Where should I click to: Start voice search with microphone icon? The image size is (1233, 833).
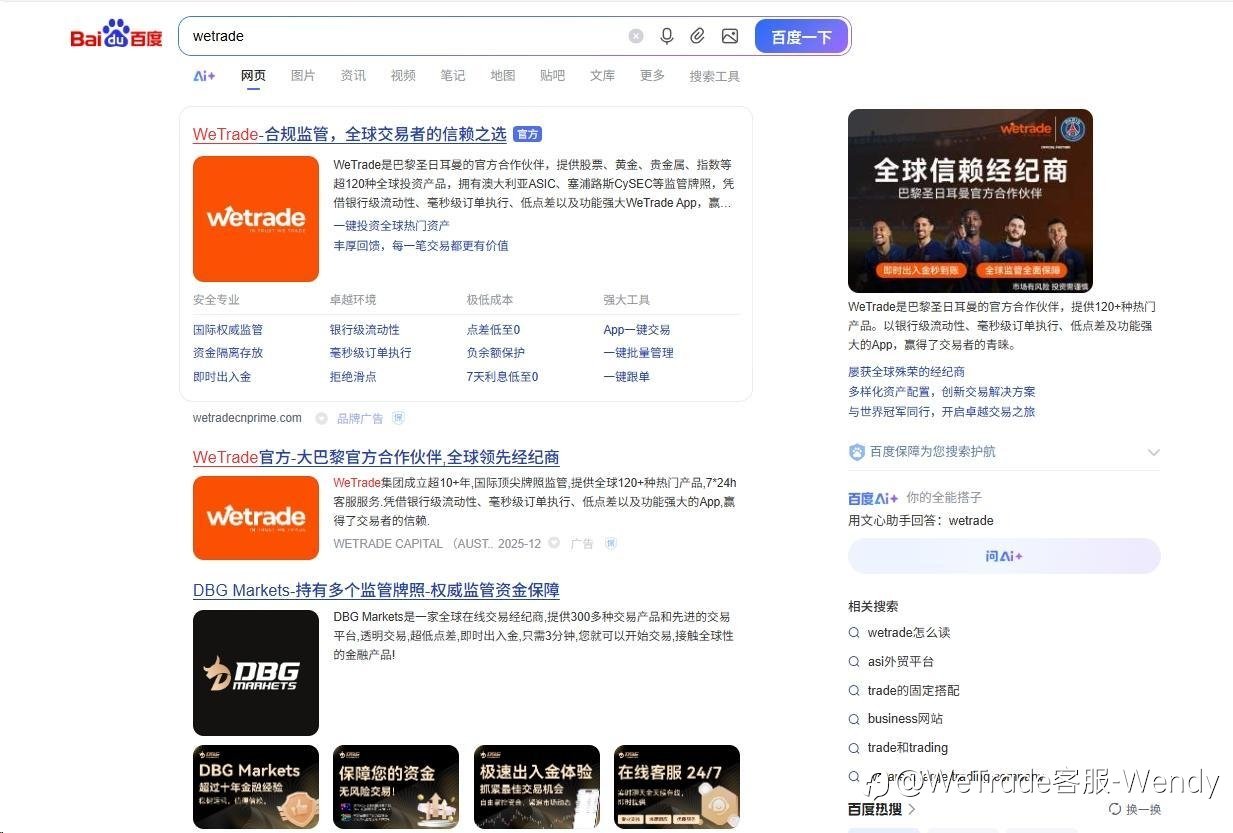pyautogui.click(x=667, y=36)
